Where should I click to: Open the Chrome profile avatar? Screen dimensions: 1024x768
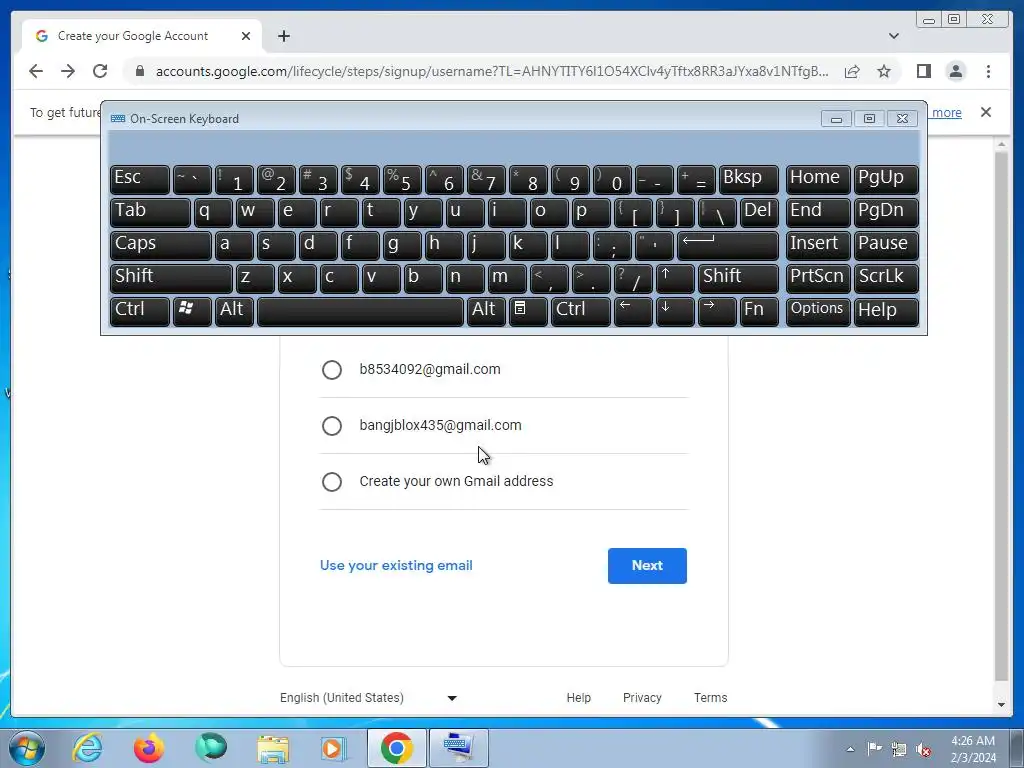tap(955, 71)
